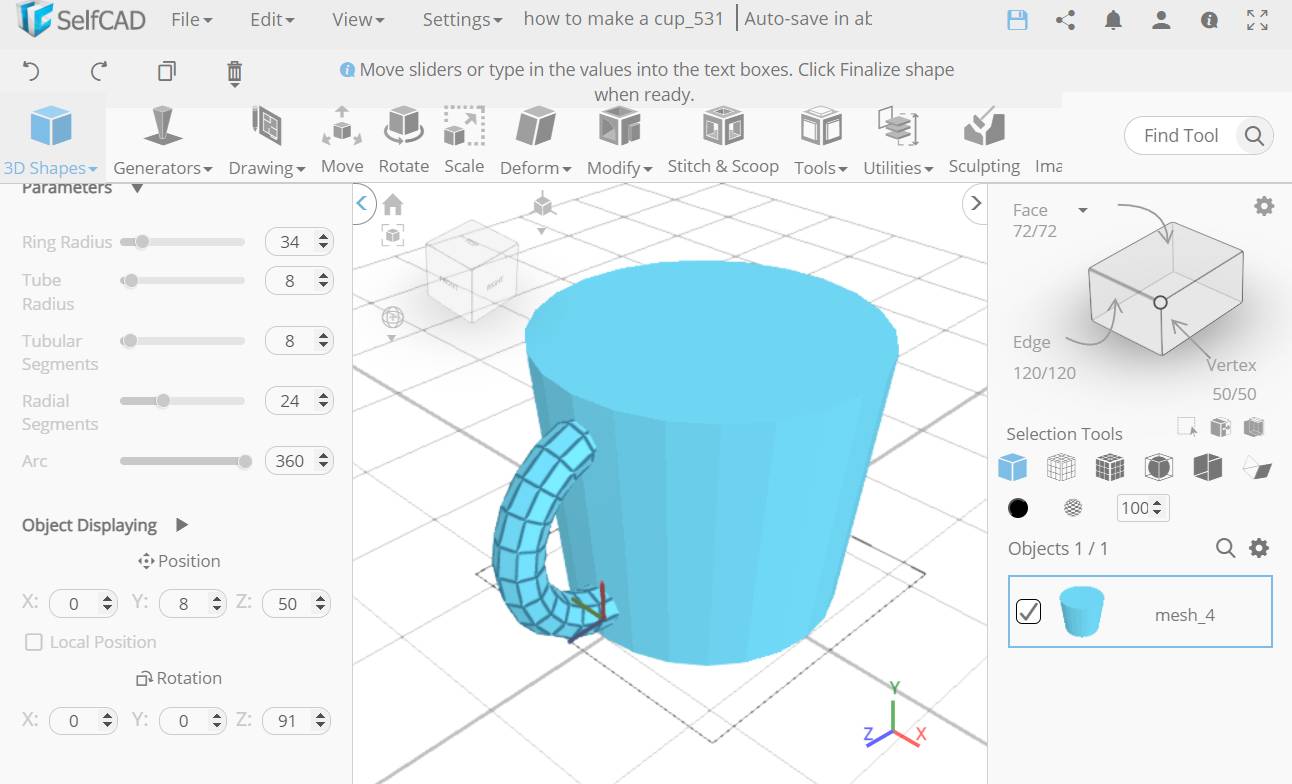Open the View menu
This screenshot has width=1292, height=784.
point(355,18)
